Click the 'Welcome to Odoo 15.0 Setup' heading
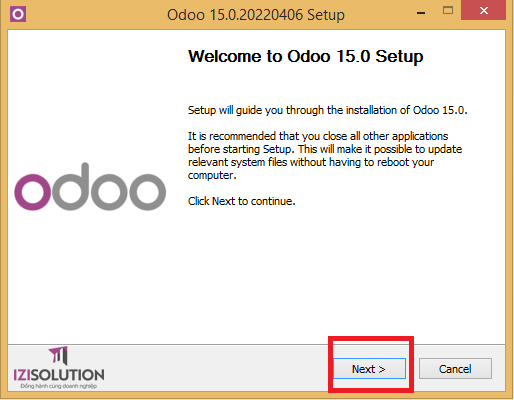This screenshot has height=400, width=514. 306,56
